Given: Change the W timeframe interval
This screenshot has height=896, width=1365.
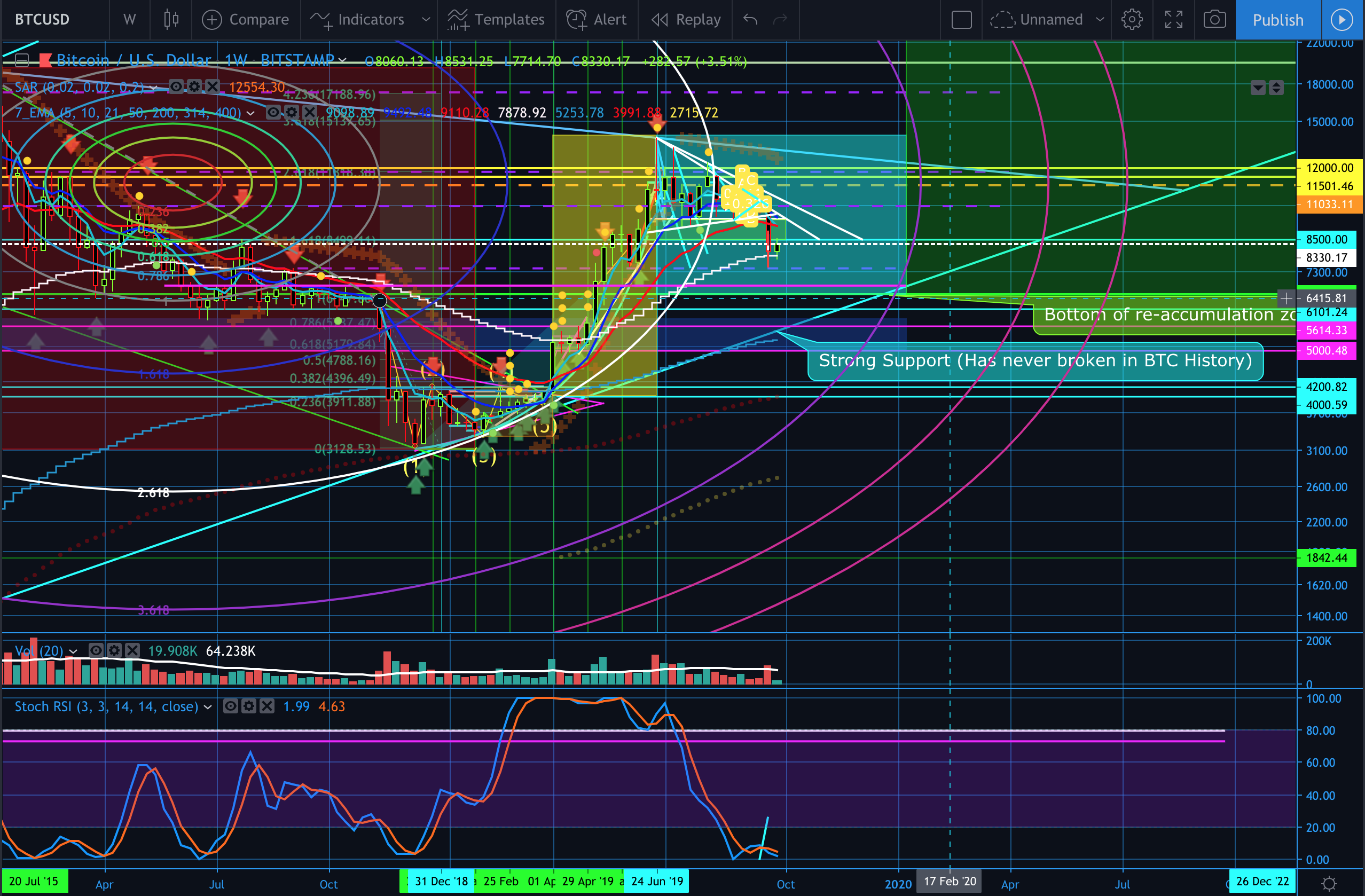Looking at the screenshot, I should [130, 20].
